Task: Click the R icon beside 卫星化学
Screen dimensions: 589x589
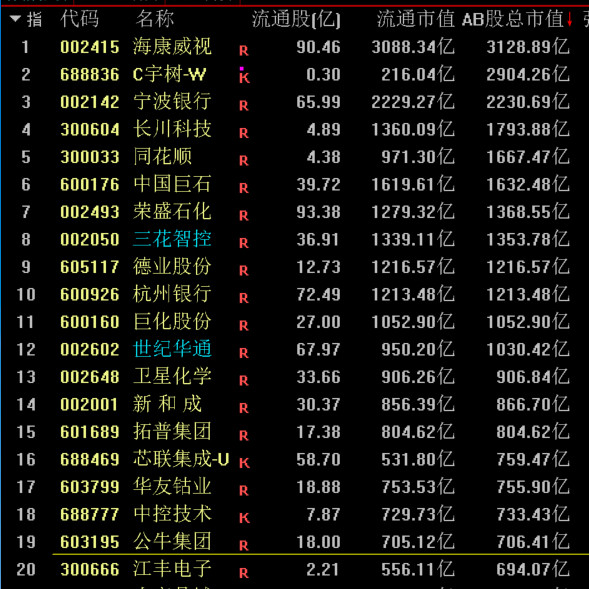Action: coord(244,381)
